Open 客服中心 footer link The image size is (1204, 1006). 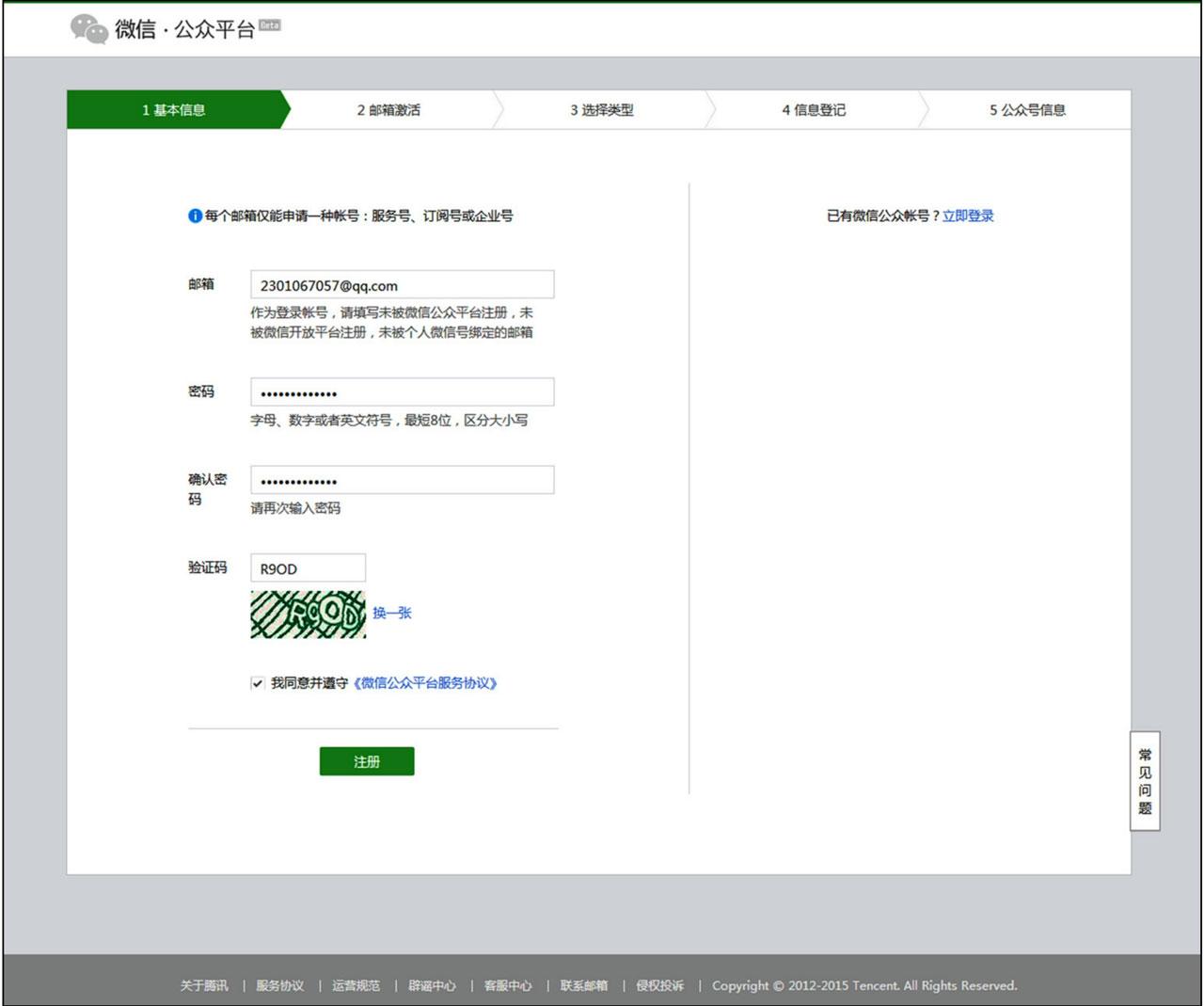click(508, 985)
